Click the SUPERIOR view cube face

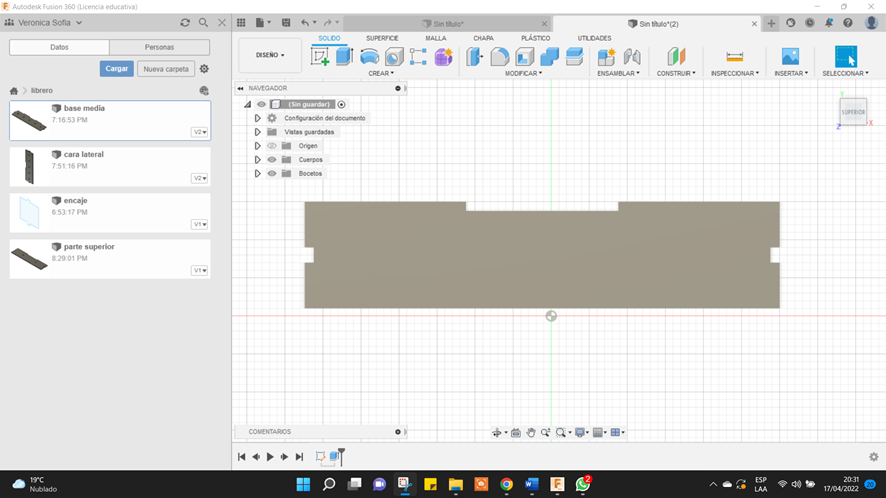[853, 112]
